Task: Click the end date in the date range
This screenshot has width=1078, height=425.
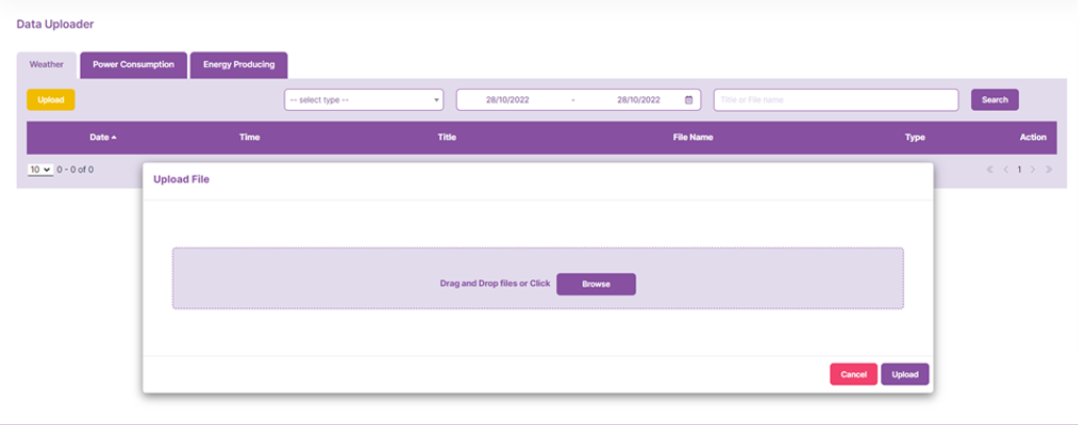Action: coord(638,100)
